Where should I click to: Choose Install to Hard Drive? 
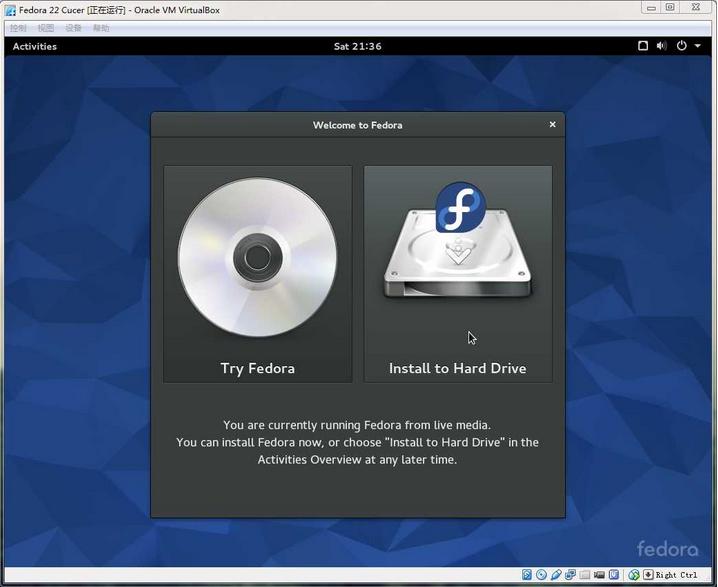(x=458, y=274)
